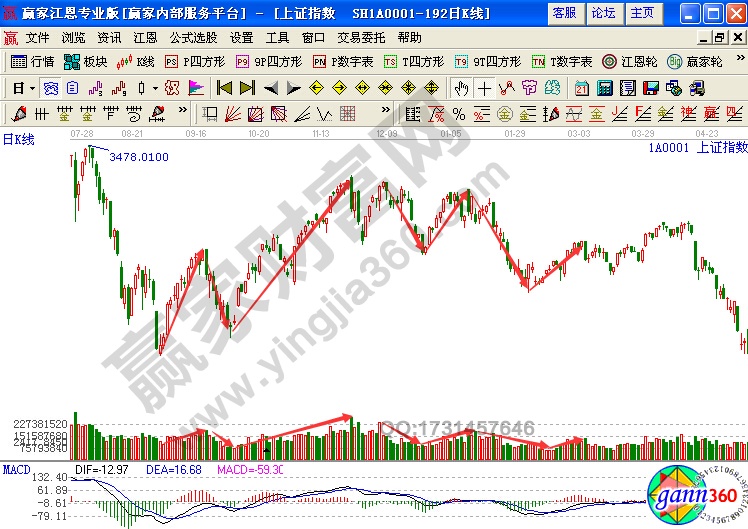Pick the Gann fan lines drawing tool

click(x=233, y=113)
